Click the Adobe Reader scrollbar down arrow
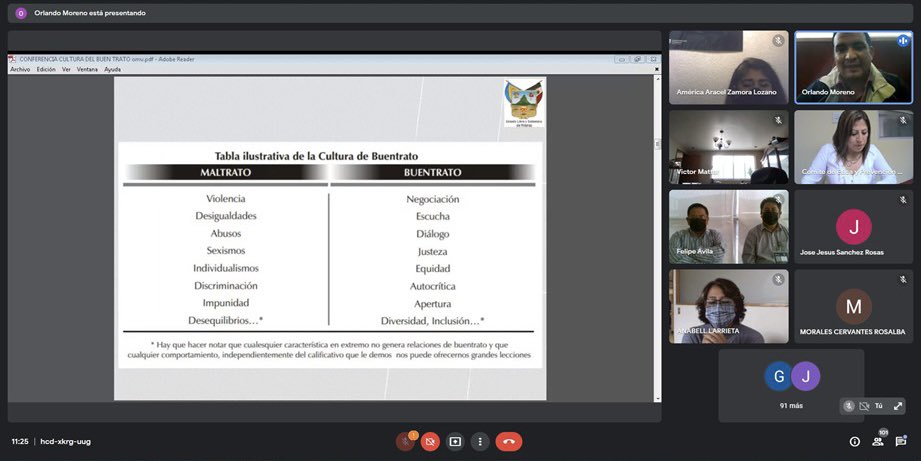Screen dimensions: 921x461 click(x=657, y=399)
